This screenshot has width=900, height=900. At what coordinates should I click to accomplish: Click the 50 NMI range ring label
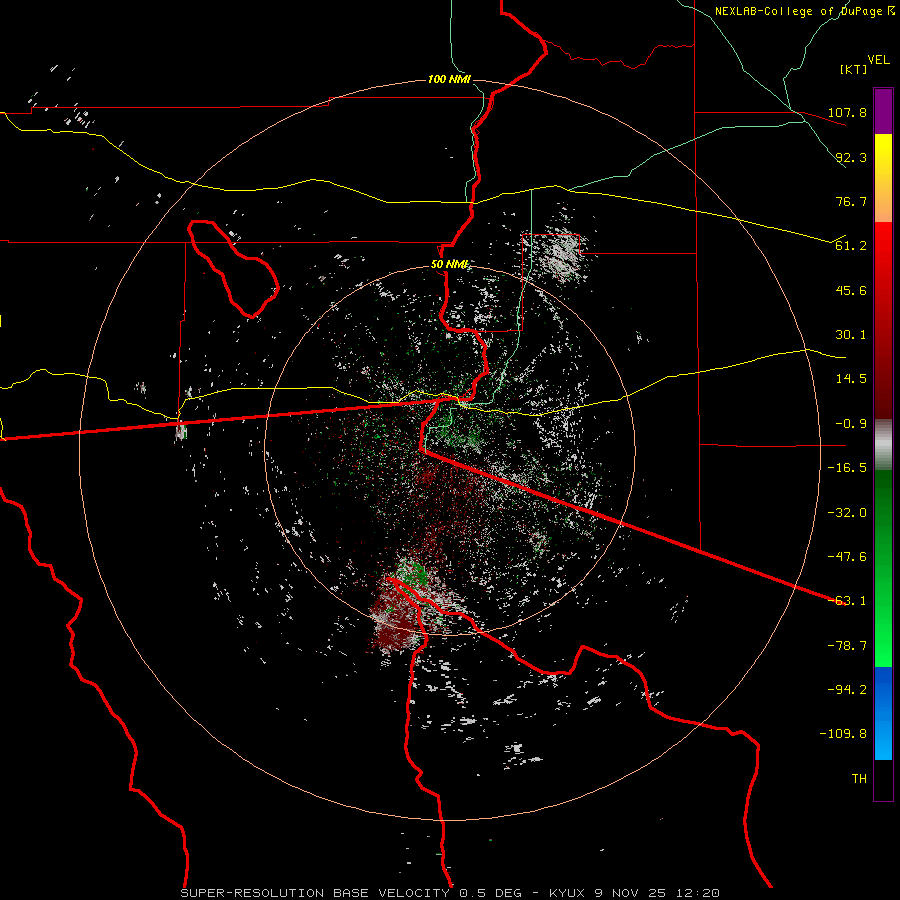click(449, 264)
